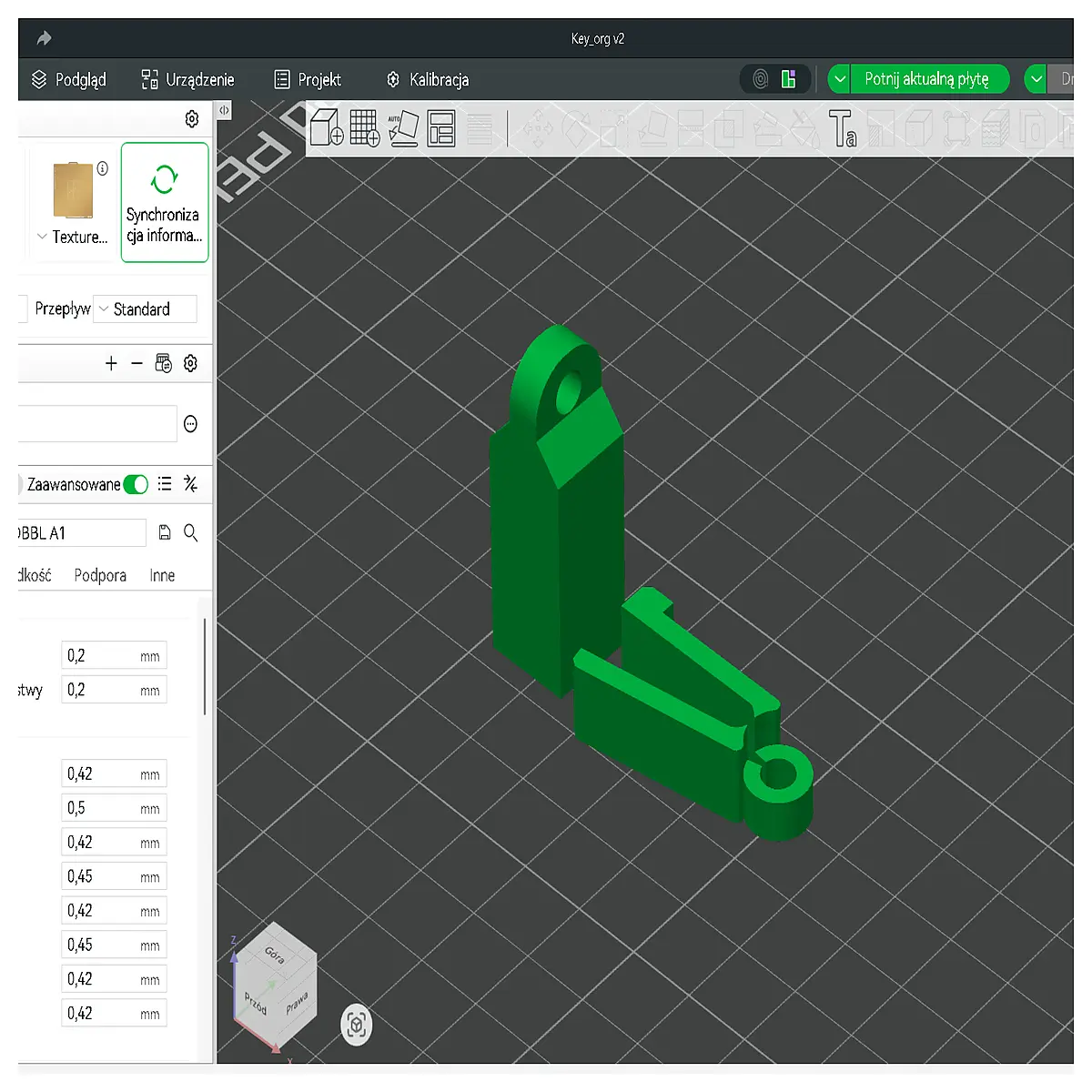
Task: Click the compare presets icon right of the list icon
Action: (190, 484)
